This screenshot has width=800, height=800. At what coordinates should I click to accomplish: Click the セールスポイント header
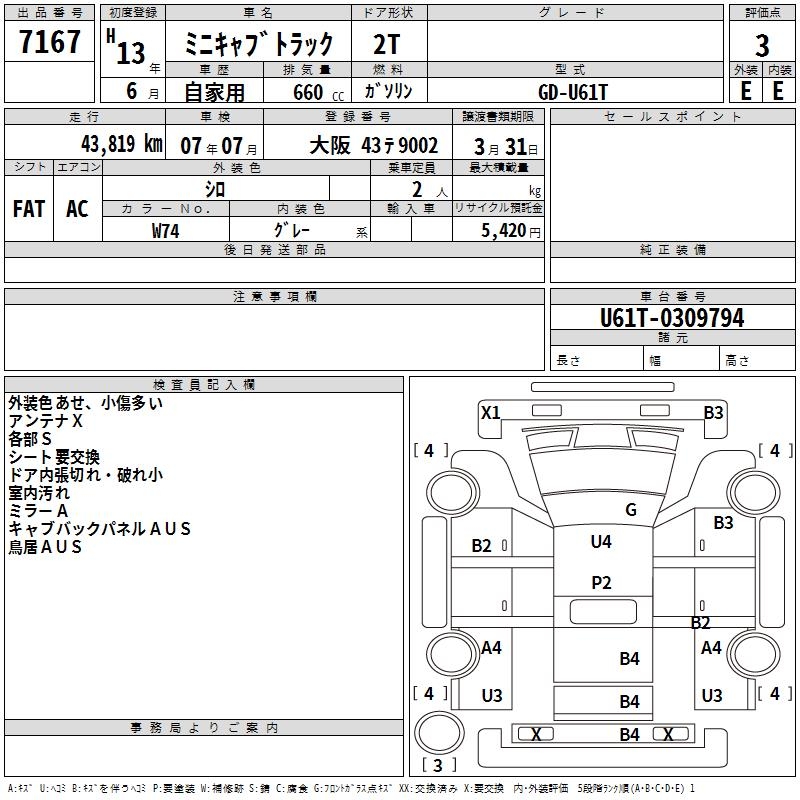pos(672,116)
